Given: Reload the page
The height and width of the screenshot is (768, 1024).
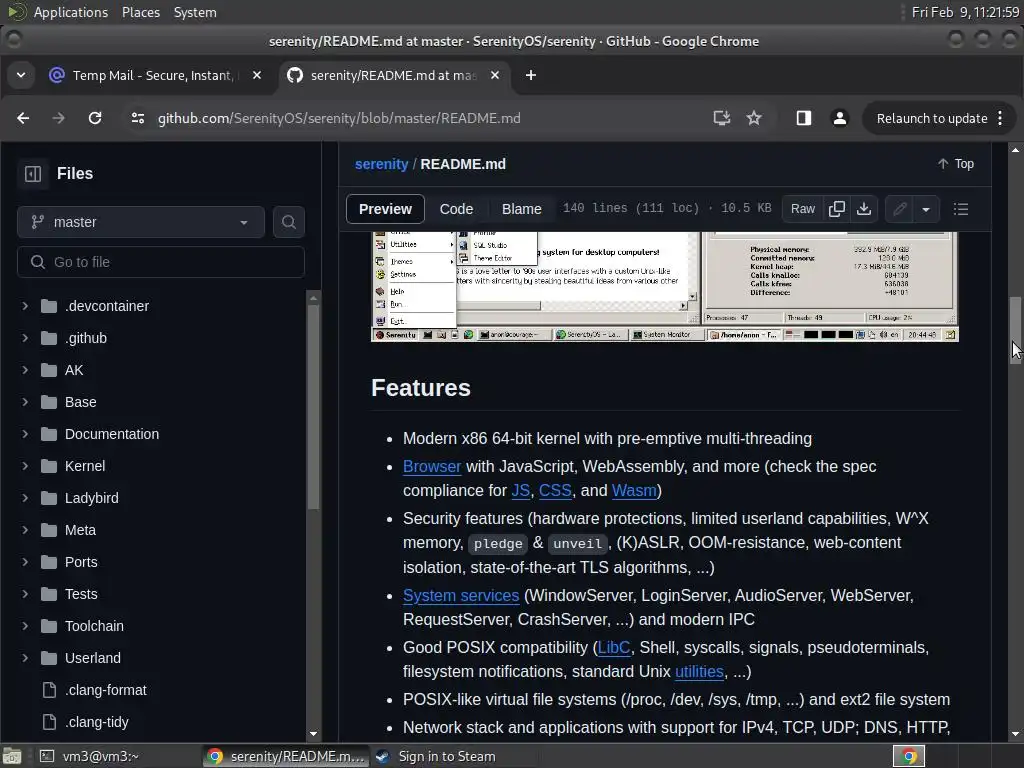Looking at the screenshot, I should click(x=95, y=118).
